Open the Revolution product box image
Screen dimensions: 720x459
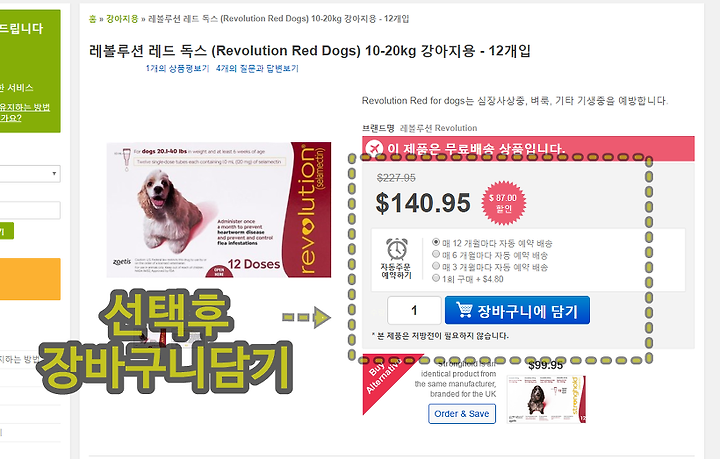point(219,210)
